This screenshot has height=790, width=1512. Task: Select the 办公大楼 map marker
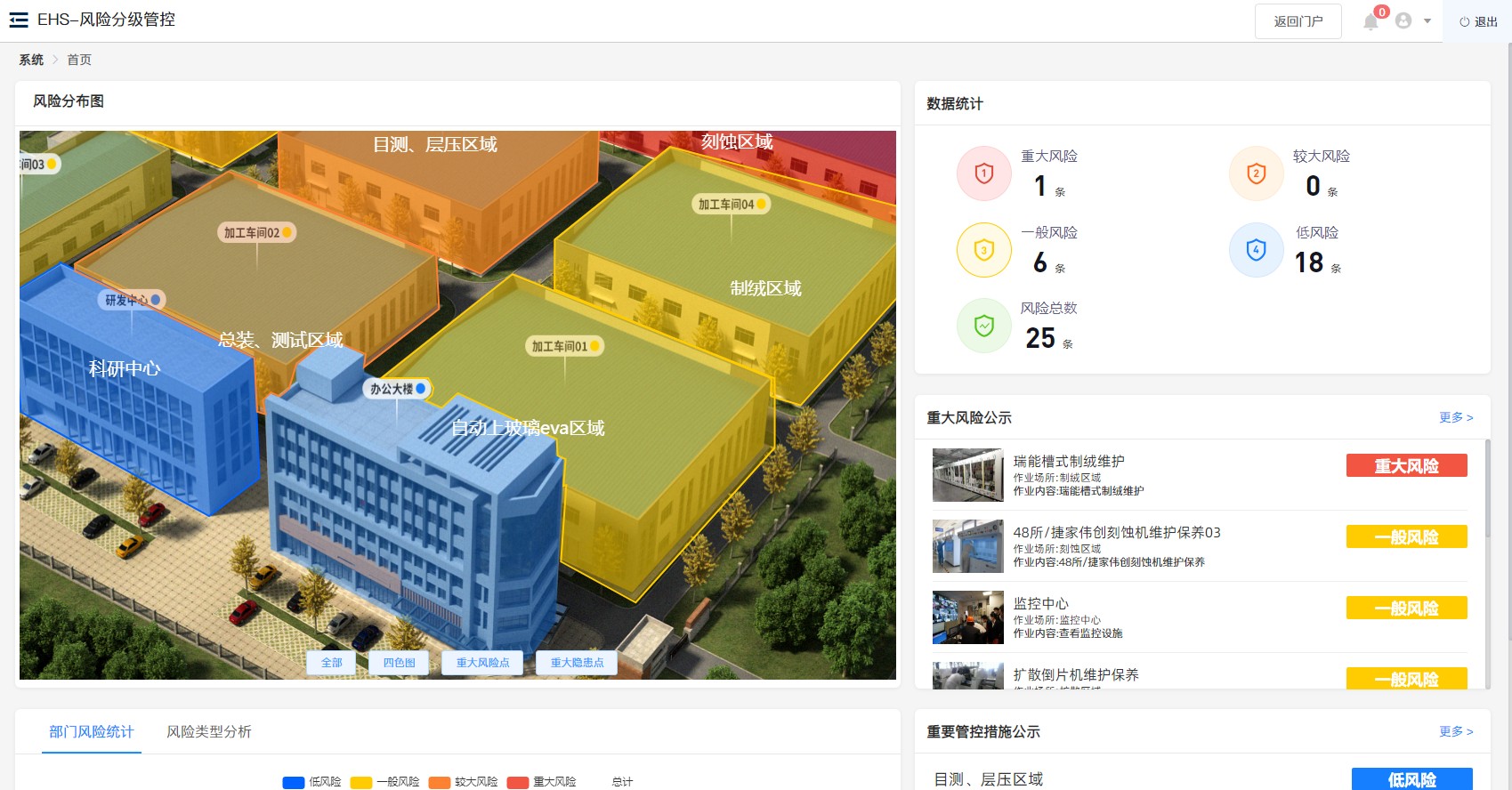pos(397,389)
